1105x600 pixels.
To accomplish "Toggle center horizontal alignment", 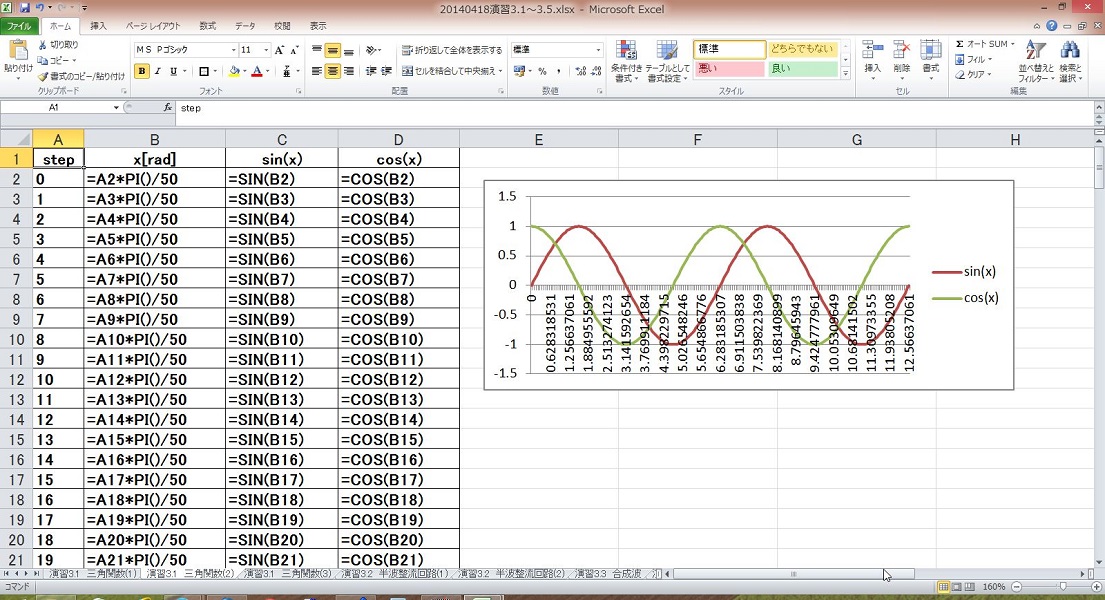I will [x=333, y=71].
